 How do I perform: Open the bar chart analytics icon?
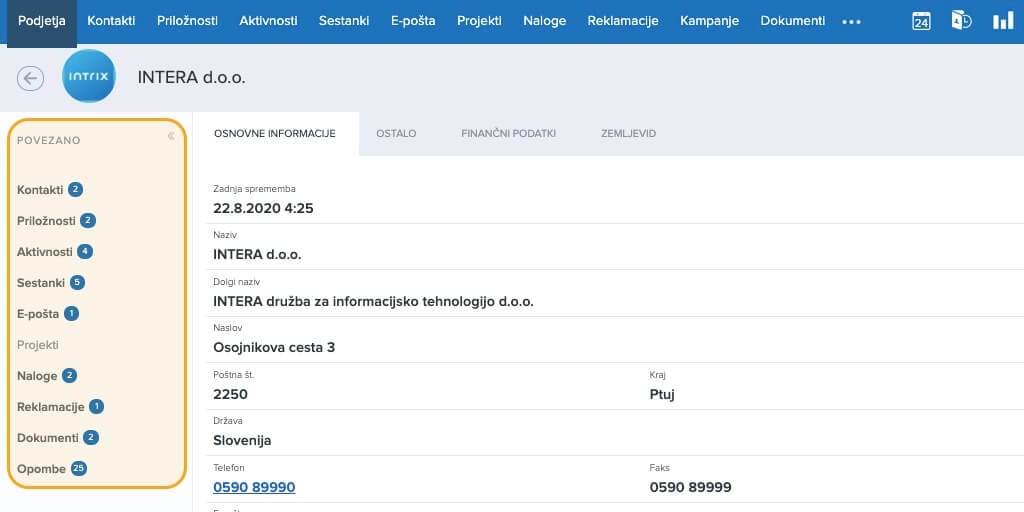1003,21
